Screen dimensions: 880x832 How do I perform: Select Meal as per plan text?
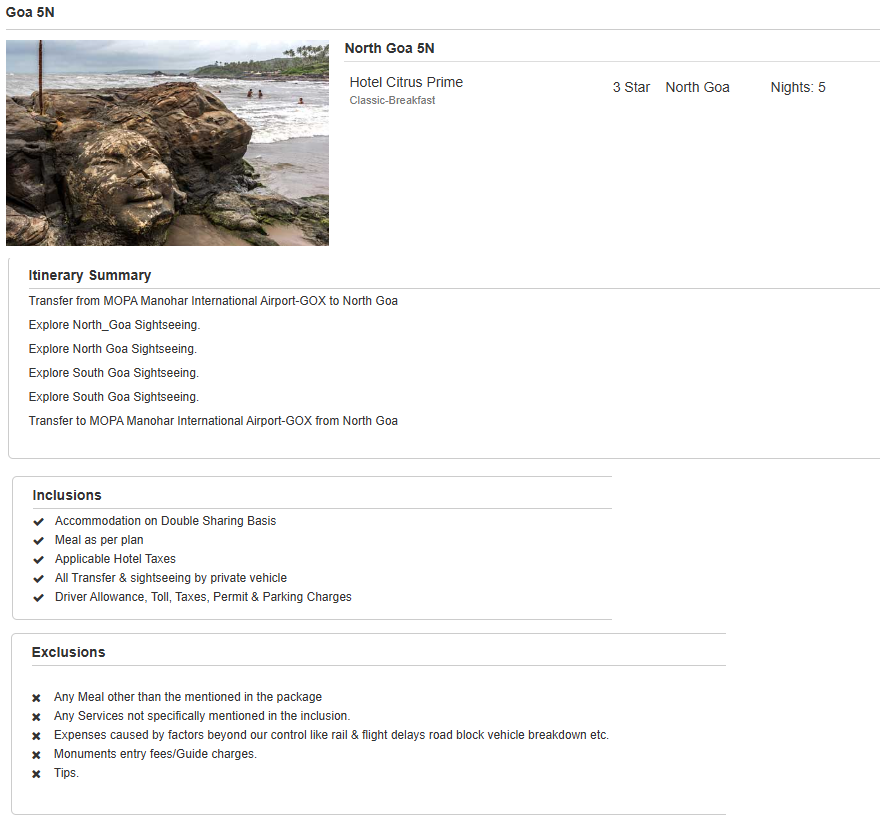pyautogui.click(x=99, y=540)
